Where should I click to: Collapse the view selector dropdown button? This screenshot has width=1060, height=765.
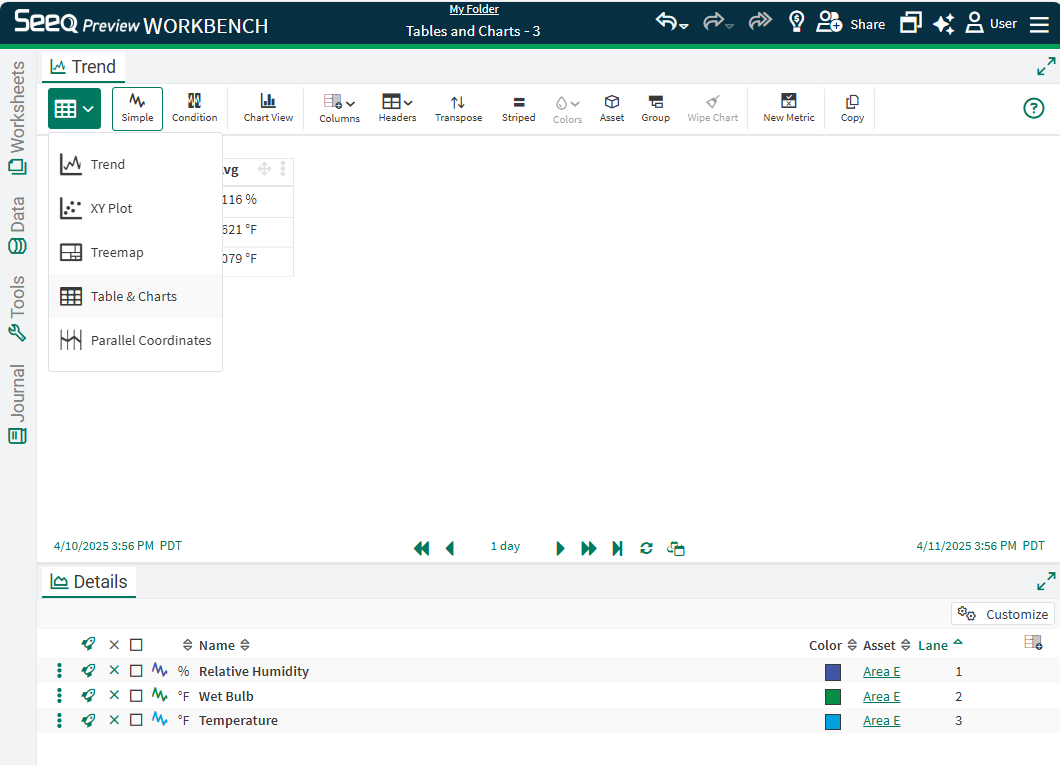tap(74, 108)
